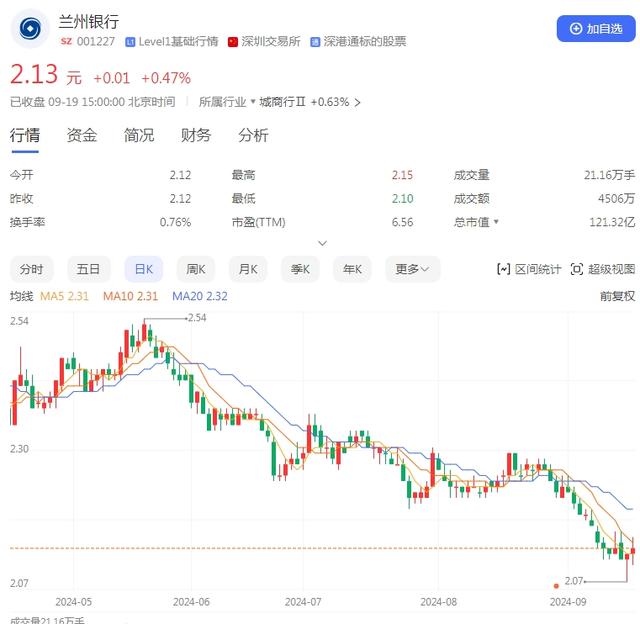
Task: Select the 日K chart view
Action: tap(144, 269)
